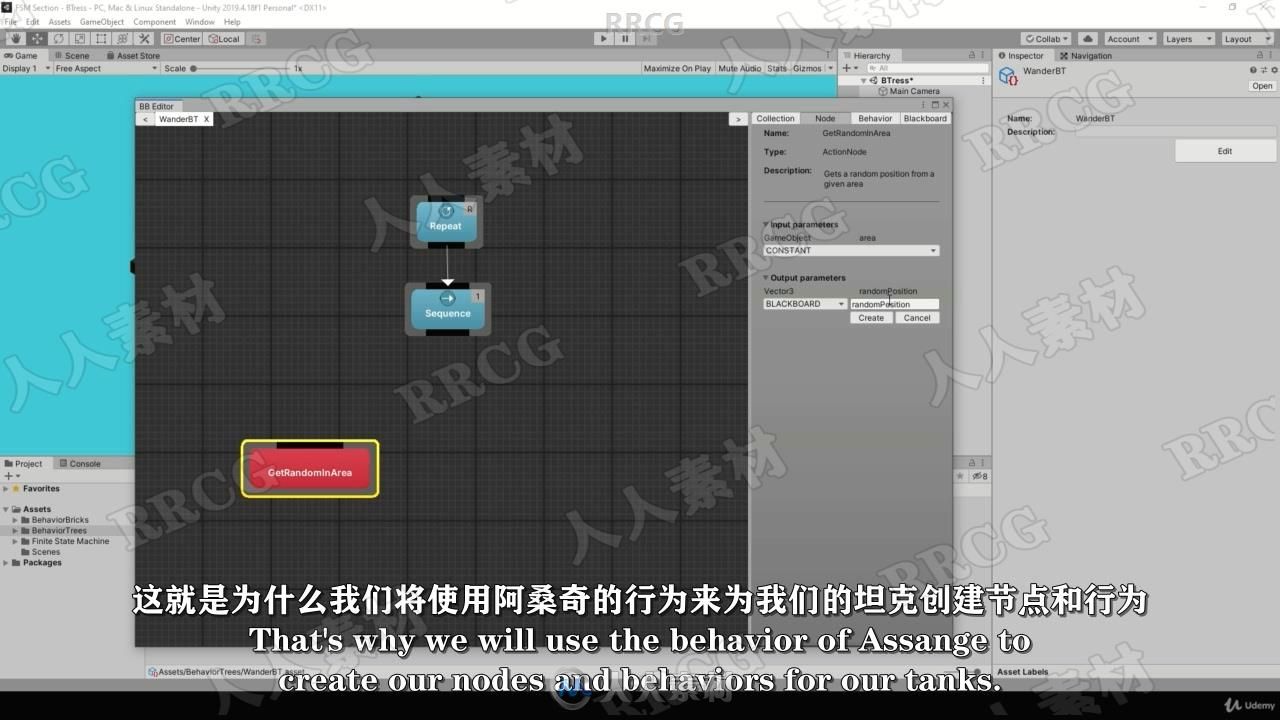Click the left arrow in BB Editor tab bar
Screen dimensions: 1280x720
point(145,119)
